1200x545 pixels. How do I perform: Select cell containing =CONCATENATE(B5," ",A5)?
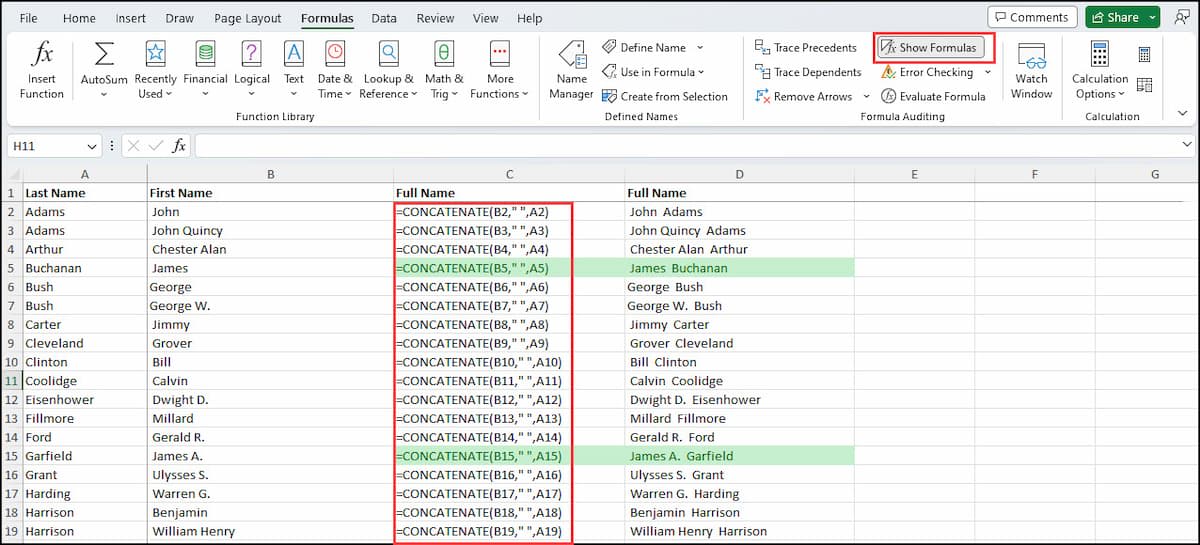[509, 268]
